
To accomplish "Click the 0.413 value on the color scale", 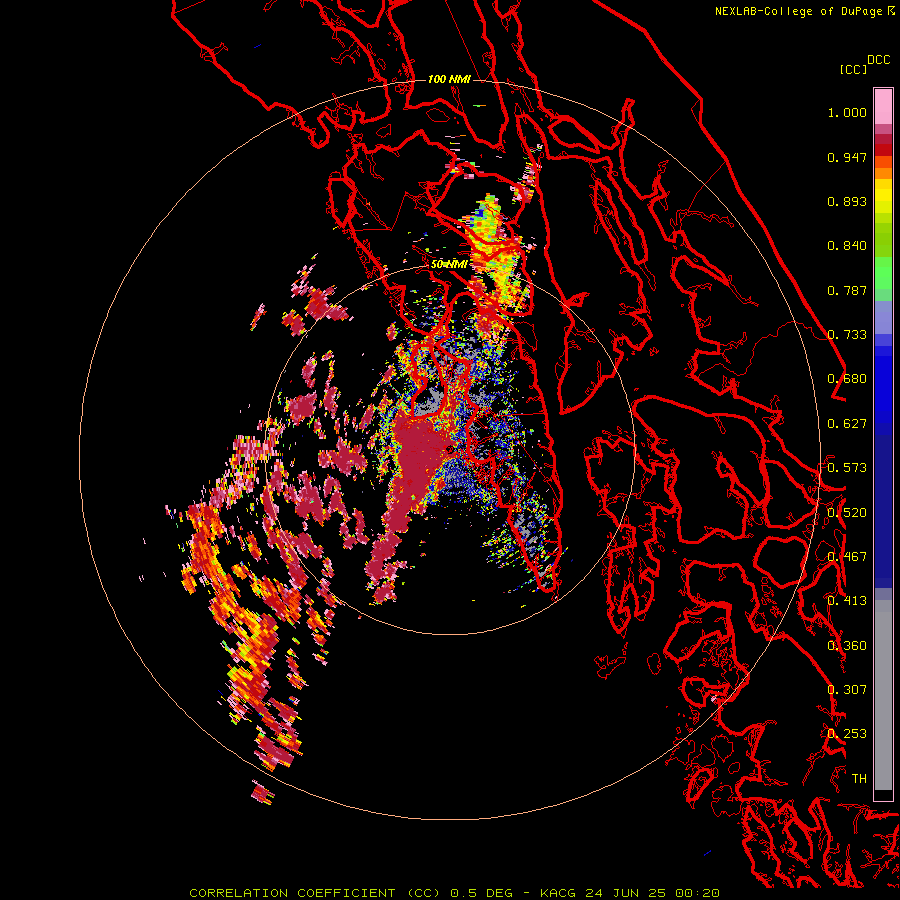I will (847, 601).
